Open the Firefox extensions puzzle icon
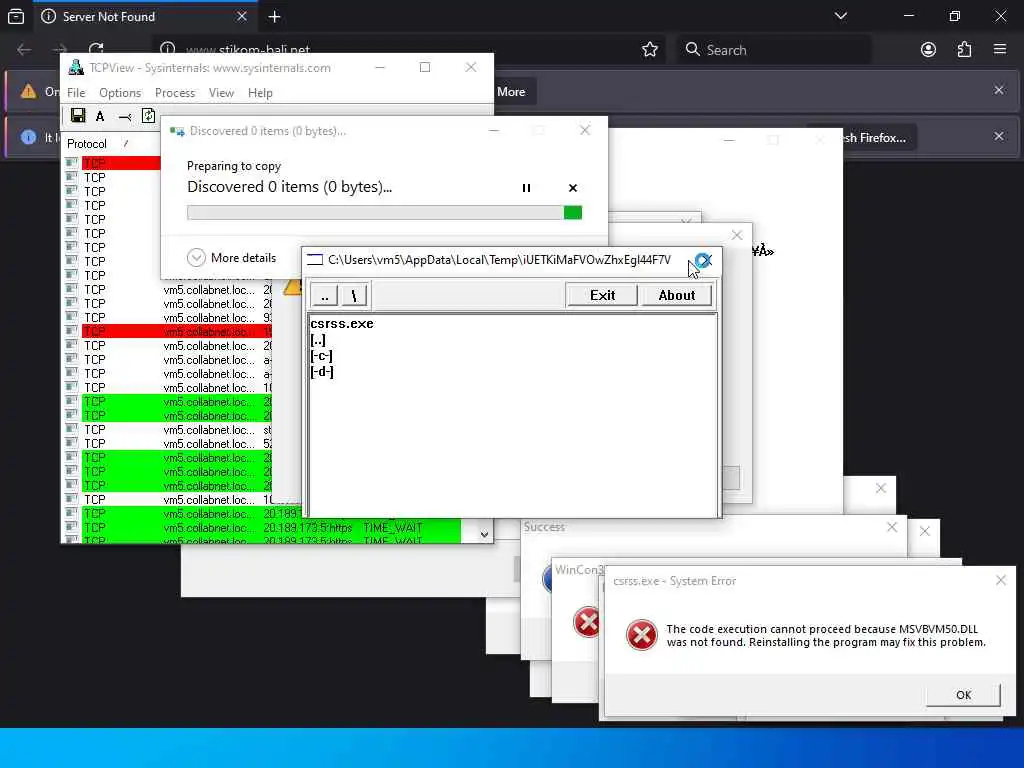 [x=964, y=50]
